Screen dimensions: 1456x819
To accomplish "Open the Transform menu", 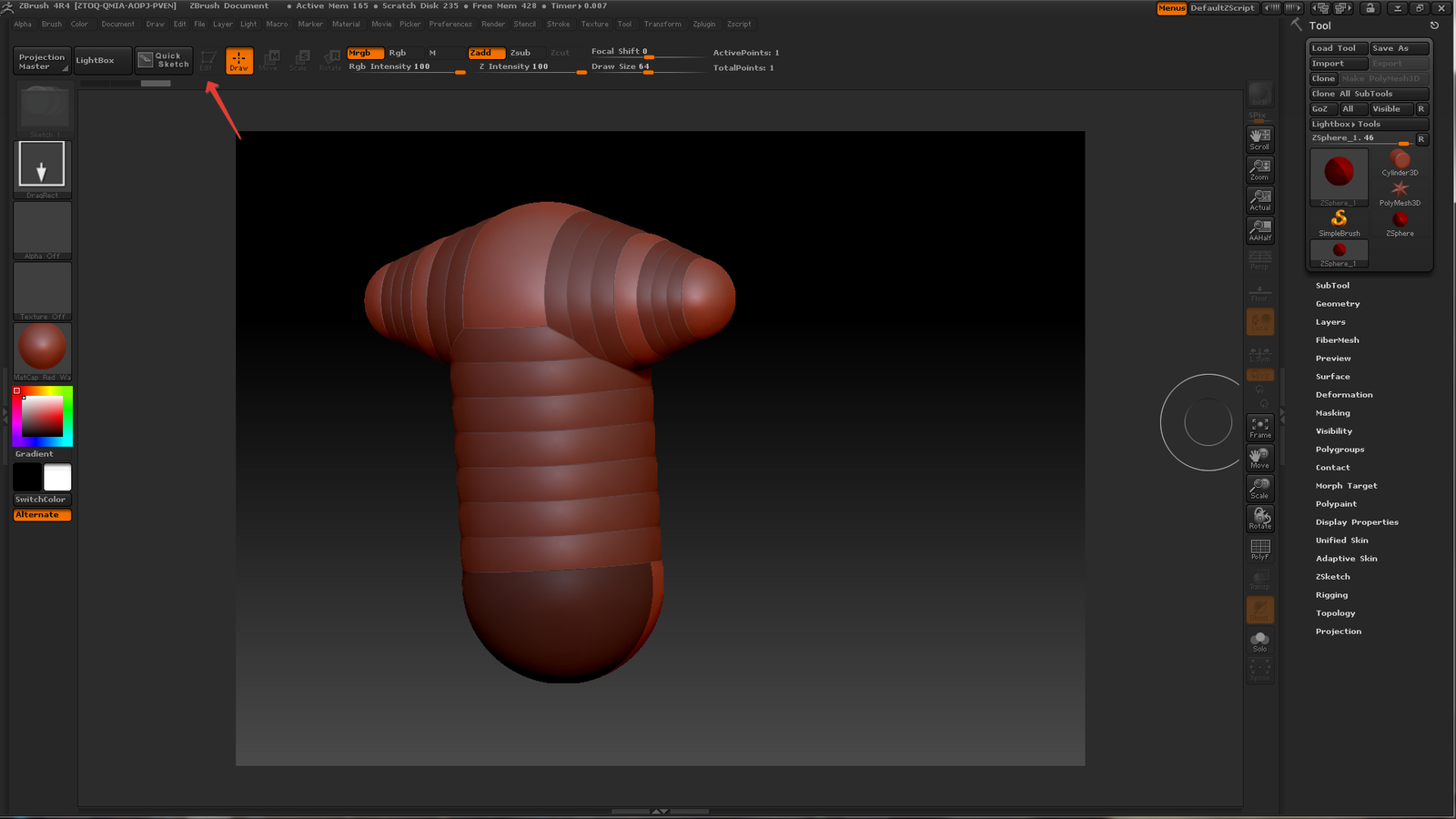I will click(662, 25).
